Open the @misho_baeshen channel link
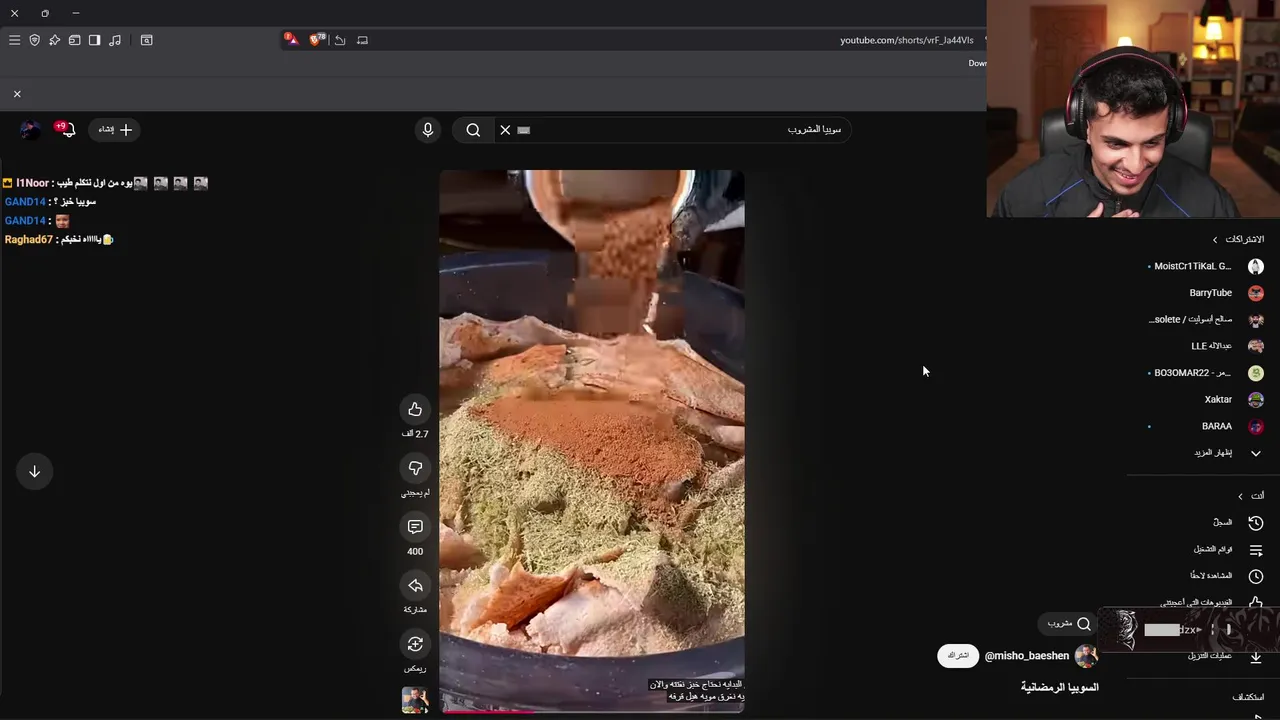1280x720 pixels. coord(1027,656)
